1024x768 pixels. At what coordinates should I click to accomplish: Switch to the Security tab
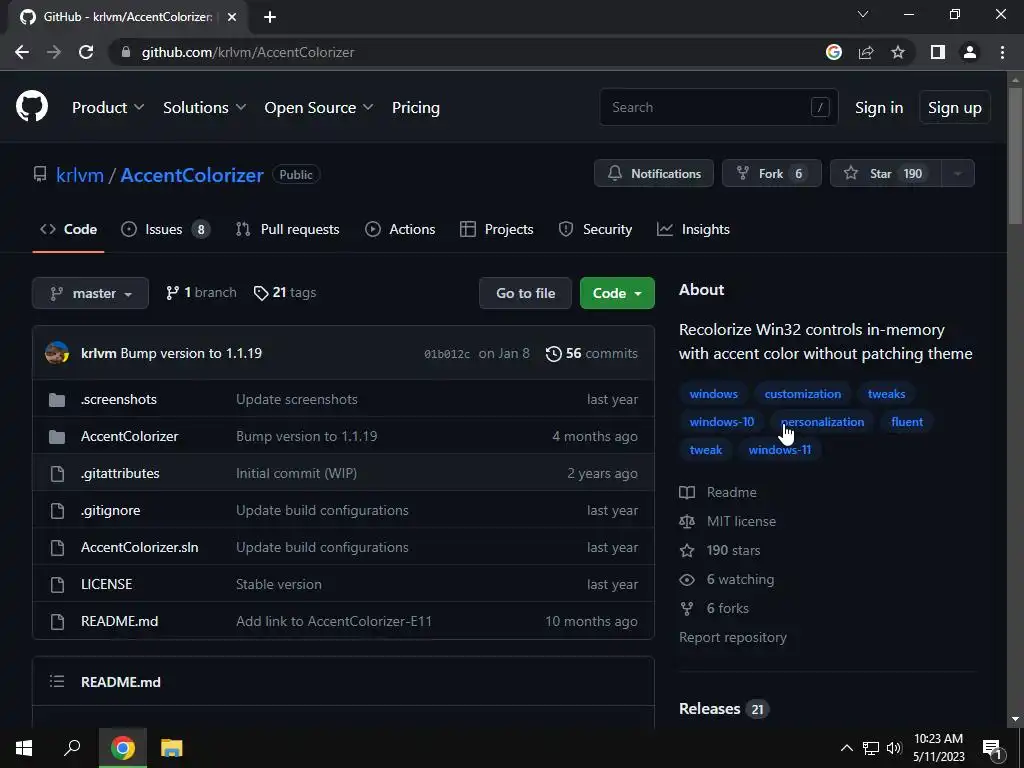click(595, 229)
